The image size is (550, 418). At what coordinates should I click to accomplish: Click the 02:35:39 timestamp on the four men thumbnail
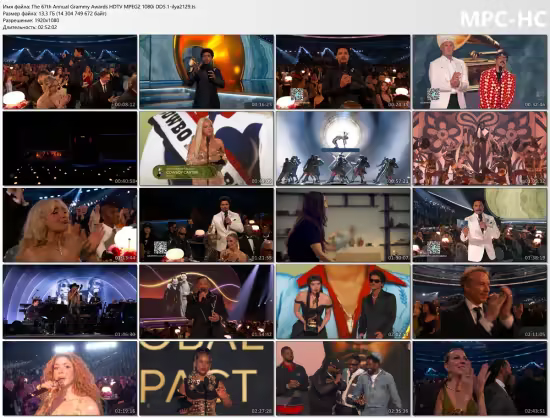pyautogui.click(x=398, y=411)
